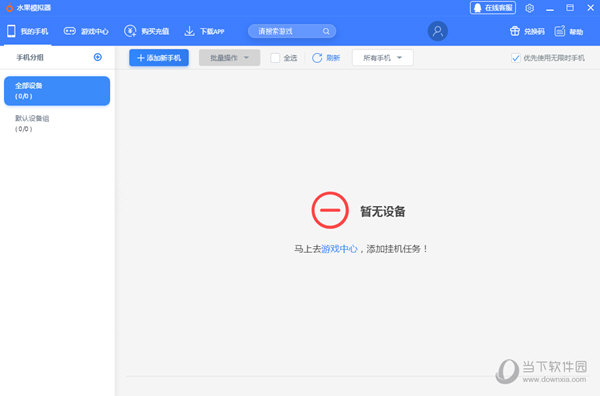Screen dimensions: 600x396
Task: Open 兑换码 gift redemption
Action: [x=527, y=31]
